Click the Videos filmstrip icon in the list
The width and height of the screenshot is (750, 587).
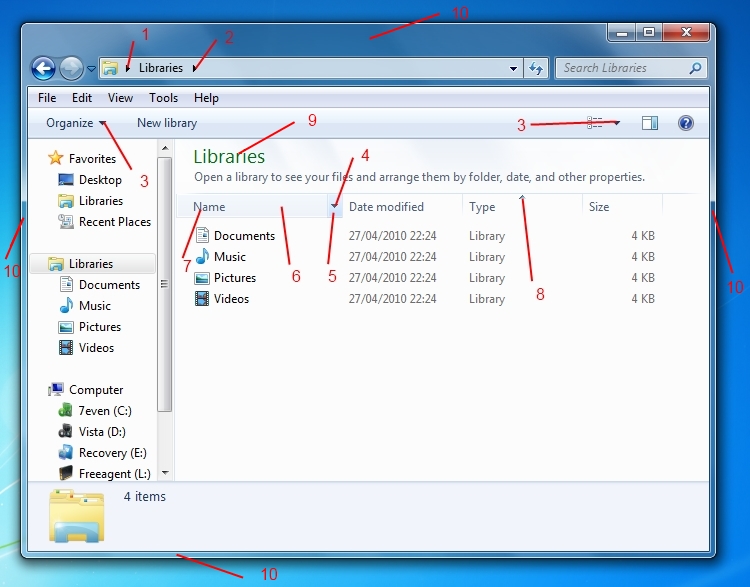[202, 299]
